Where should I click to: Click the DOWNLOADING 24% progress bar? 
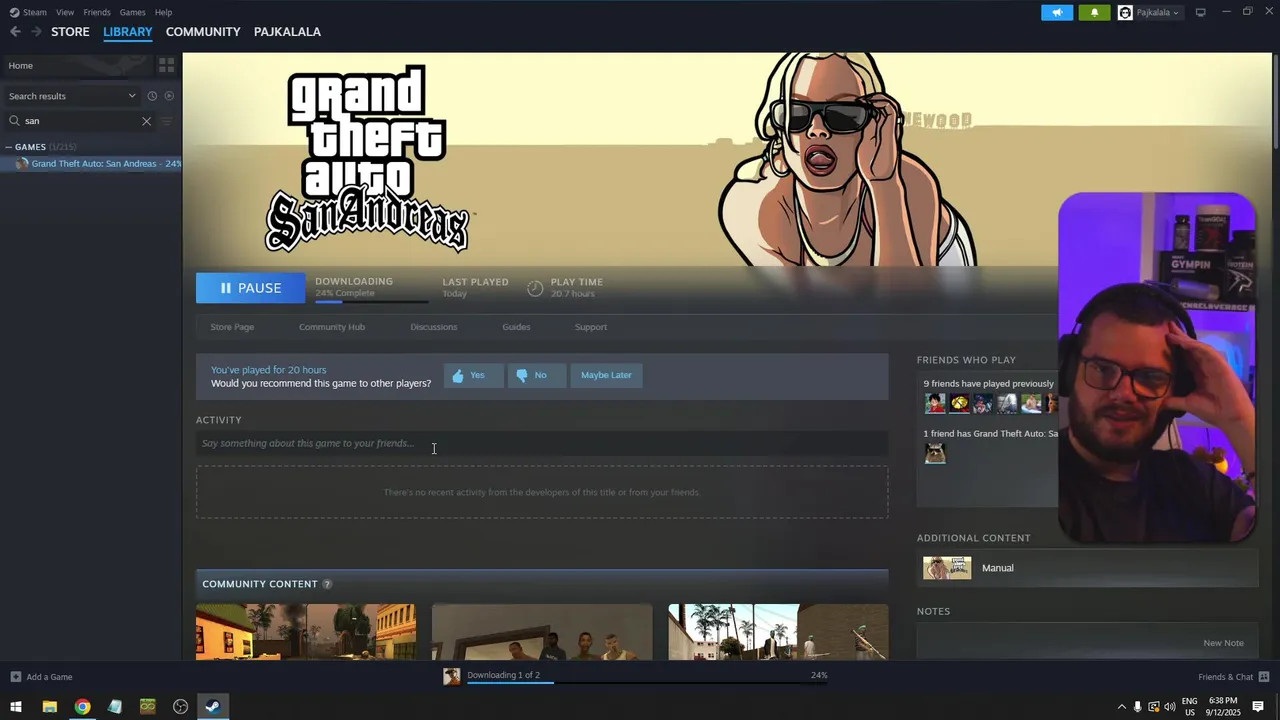click(x=371, y=301)
